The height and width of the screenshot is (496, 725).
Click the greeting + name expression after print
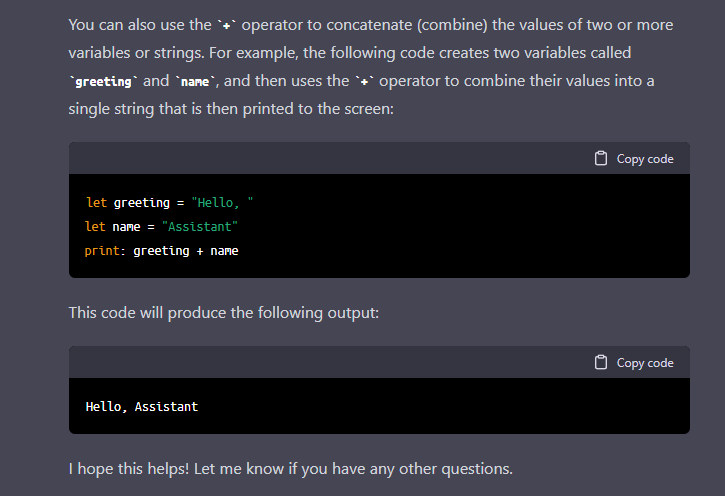coord(186,251)
